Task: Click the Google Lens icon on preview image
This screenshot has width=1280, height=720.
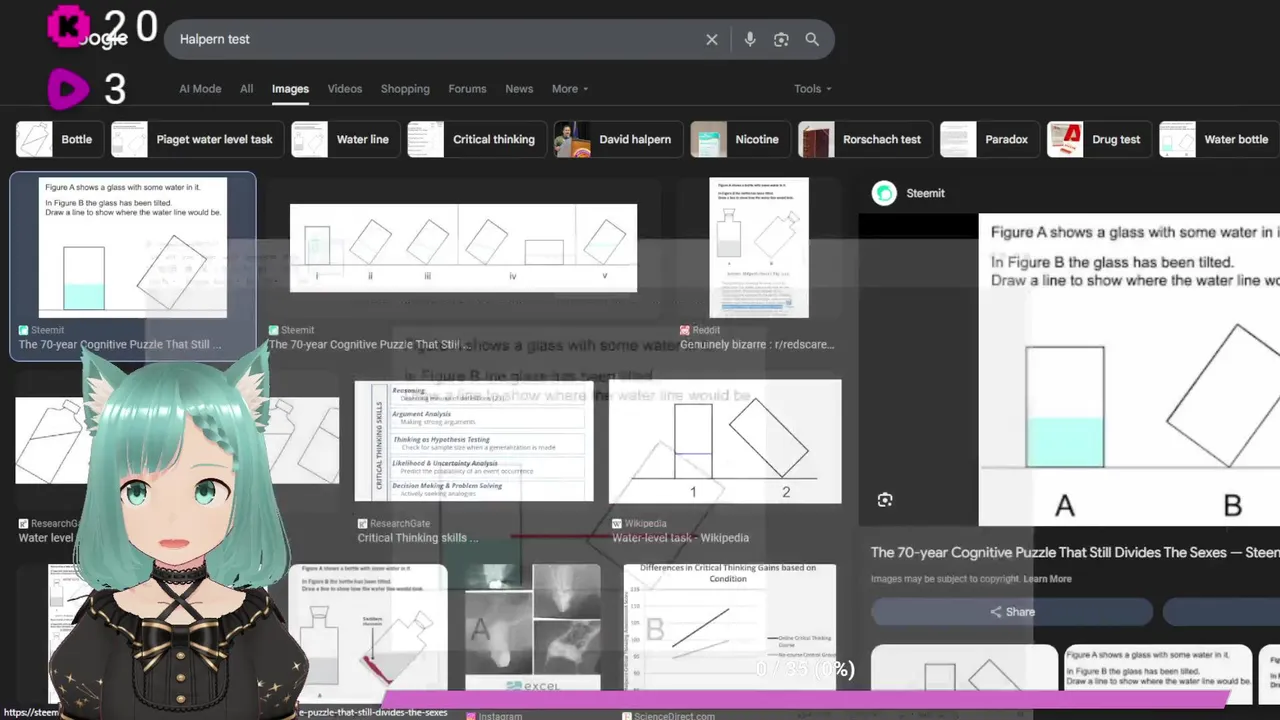Action: click(x=885, y=500)
